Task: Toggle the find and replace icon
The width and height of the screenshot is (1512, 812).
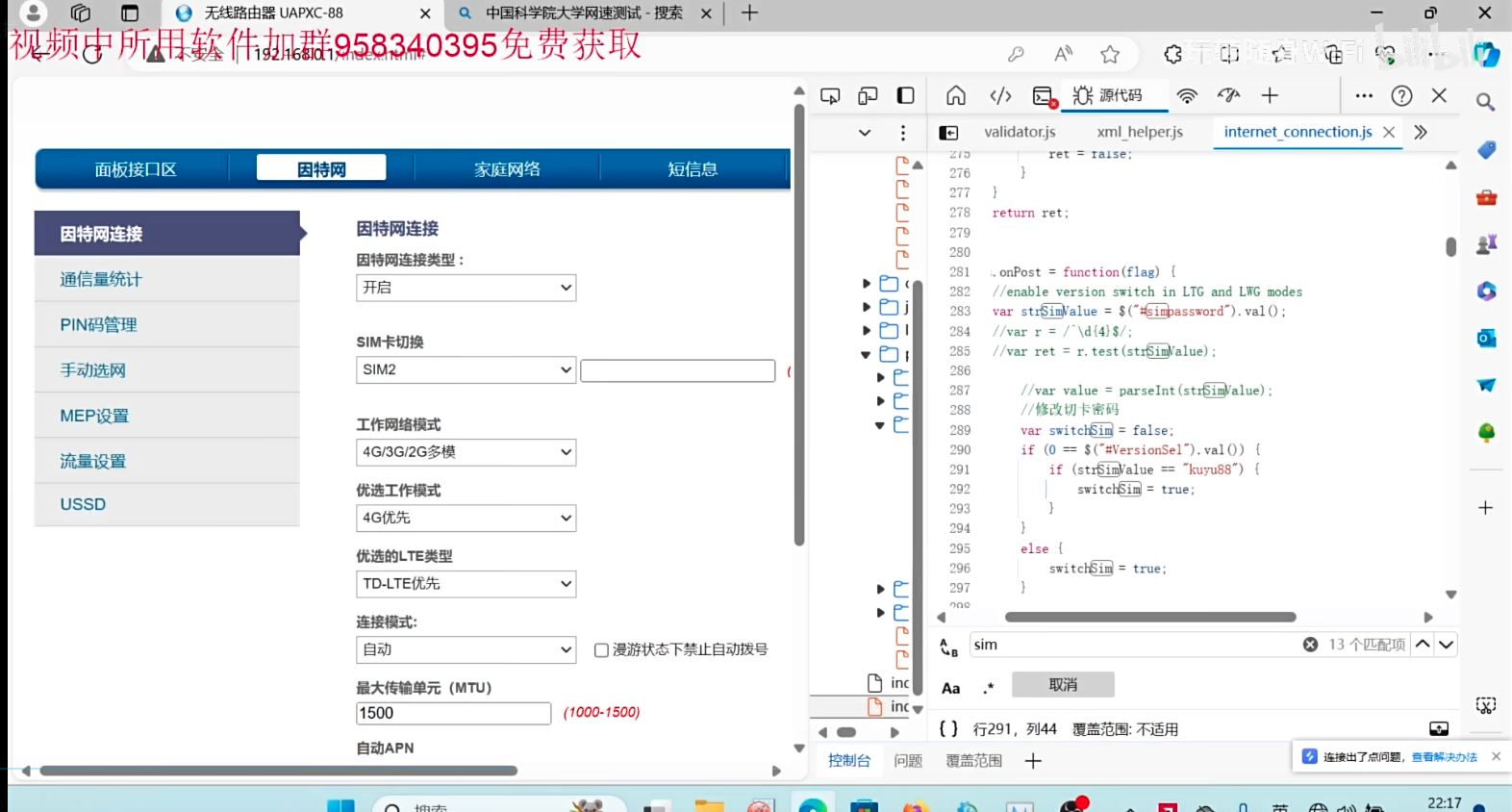Action: [948, 647]
